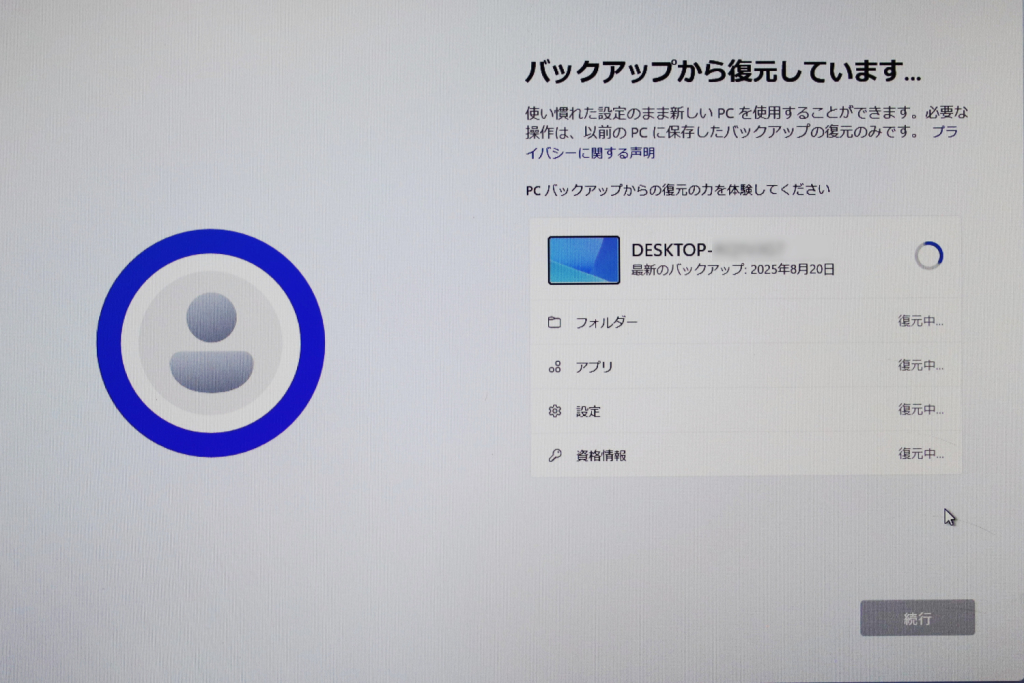The width and height of the screenshot is (1024, 683).
Task: Select the blue PC backup thumbnail
Action: coord(584,260)
